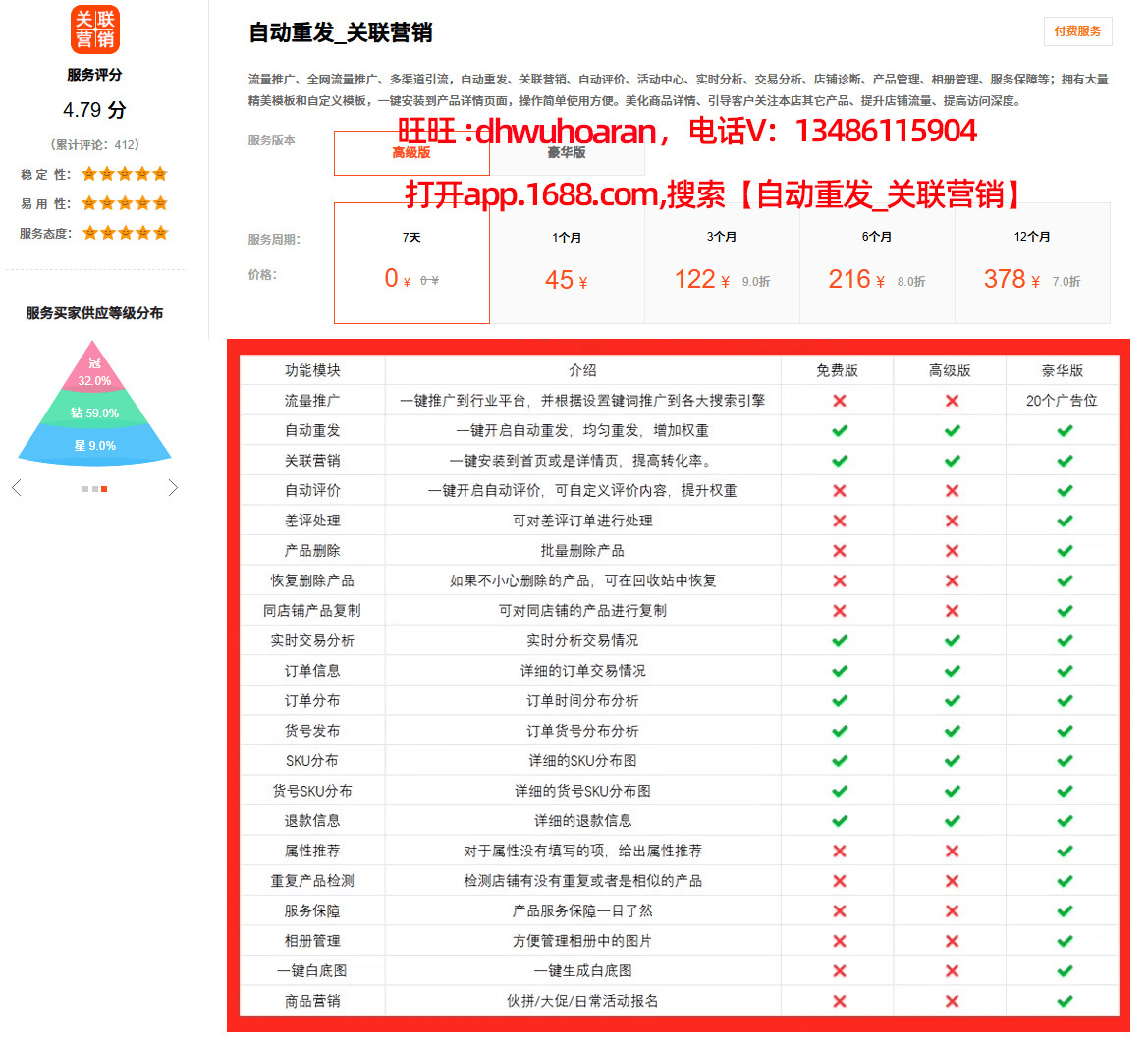This screenshot has height=1046, width=1148.
Task: Click 自动重发 green check in 免费版 column
Action: coord(840,430)
